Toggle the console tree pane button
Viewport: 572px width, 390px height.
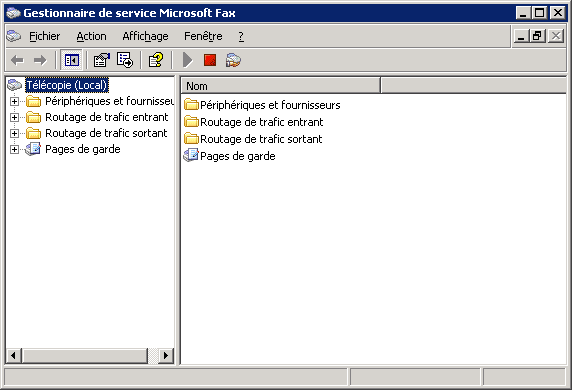(x=72, y=60)
